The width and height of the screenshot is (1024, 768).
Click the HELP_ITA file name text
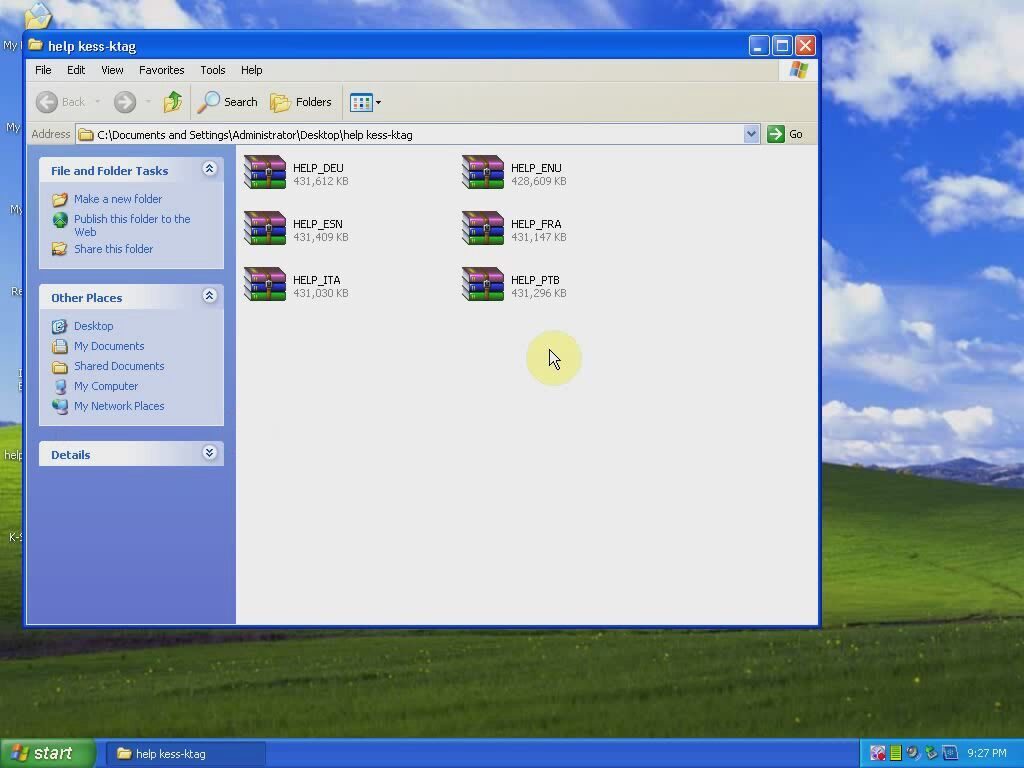point(317,280)
